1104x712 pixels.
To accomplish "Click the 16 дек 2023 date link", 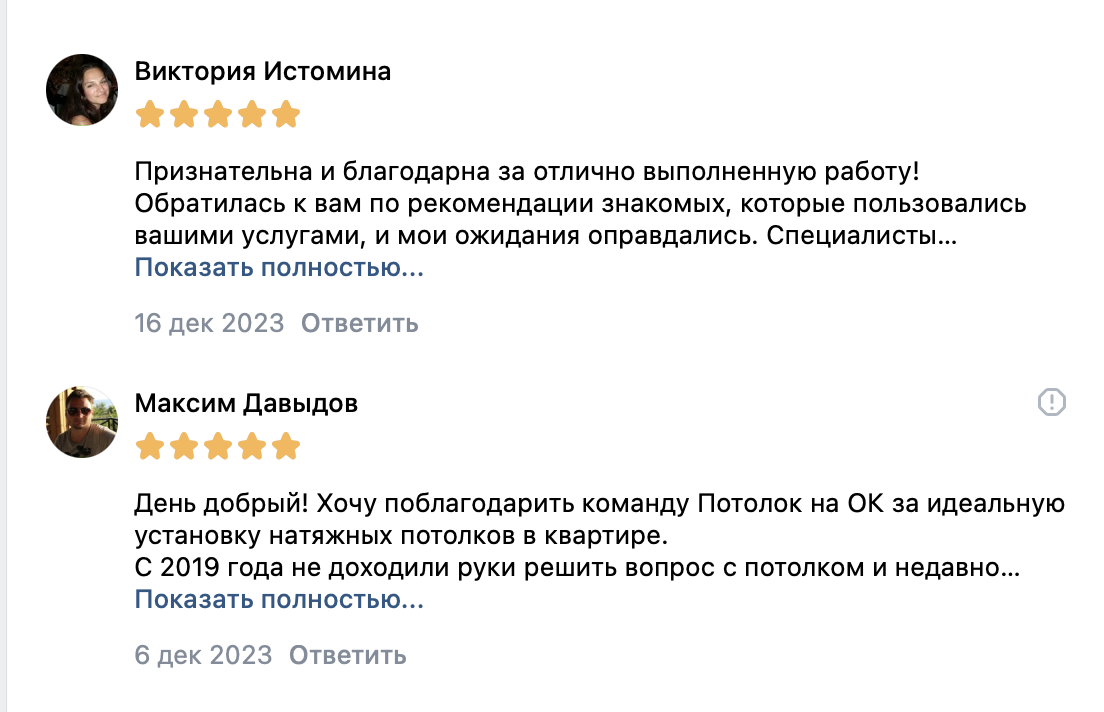I will [x=209, y=324].
